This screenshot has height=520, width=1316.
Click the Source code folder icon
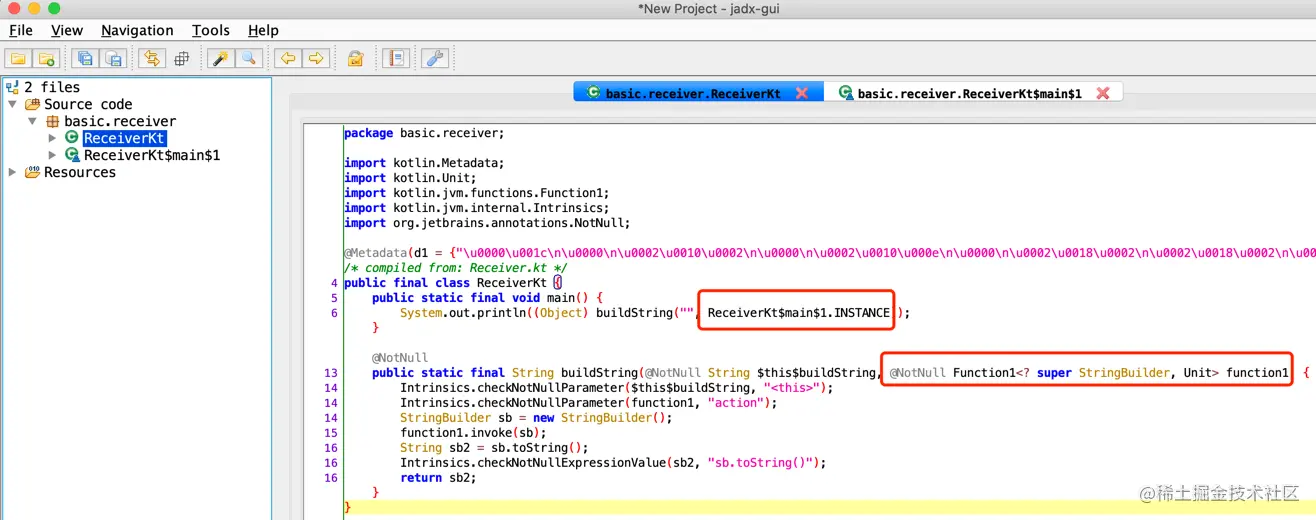[32, 104]
